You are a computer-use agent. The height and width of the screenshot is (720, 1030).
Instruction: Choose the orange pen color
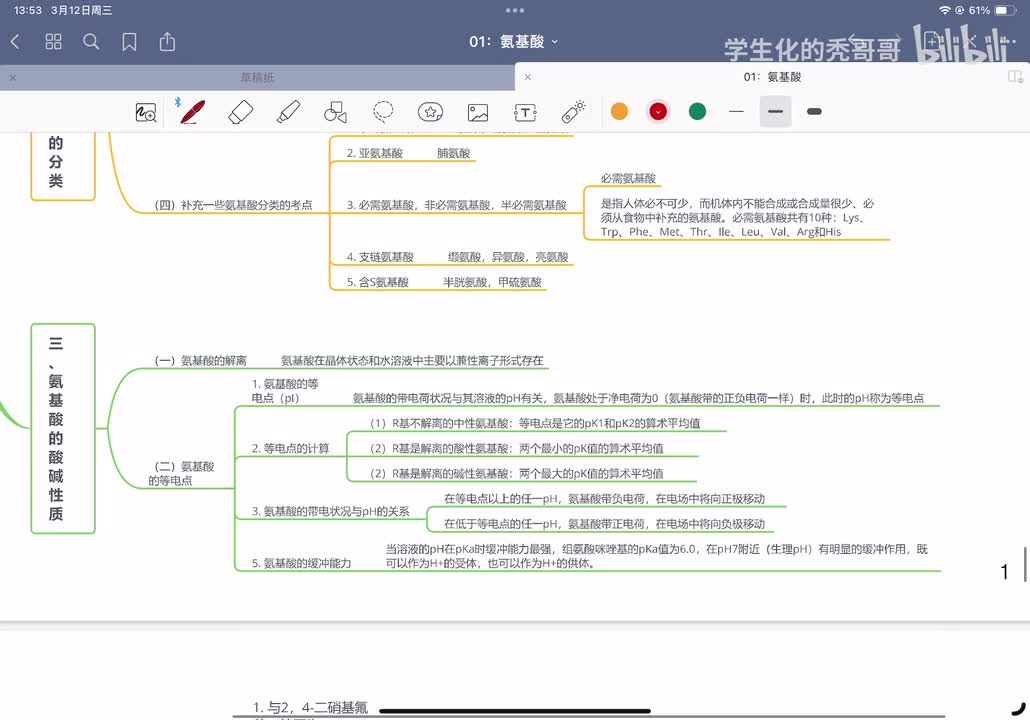click(x=619, y=112)
